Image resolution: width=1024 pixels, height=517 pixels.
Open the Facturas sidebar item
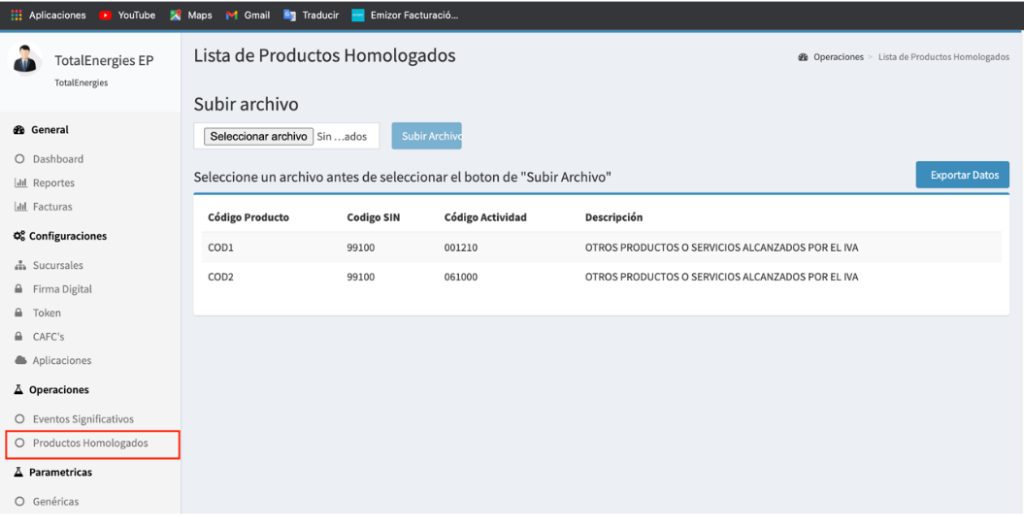click(x=52, y=207)
